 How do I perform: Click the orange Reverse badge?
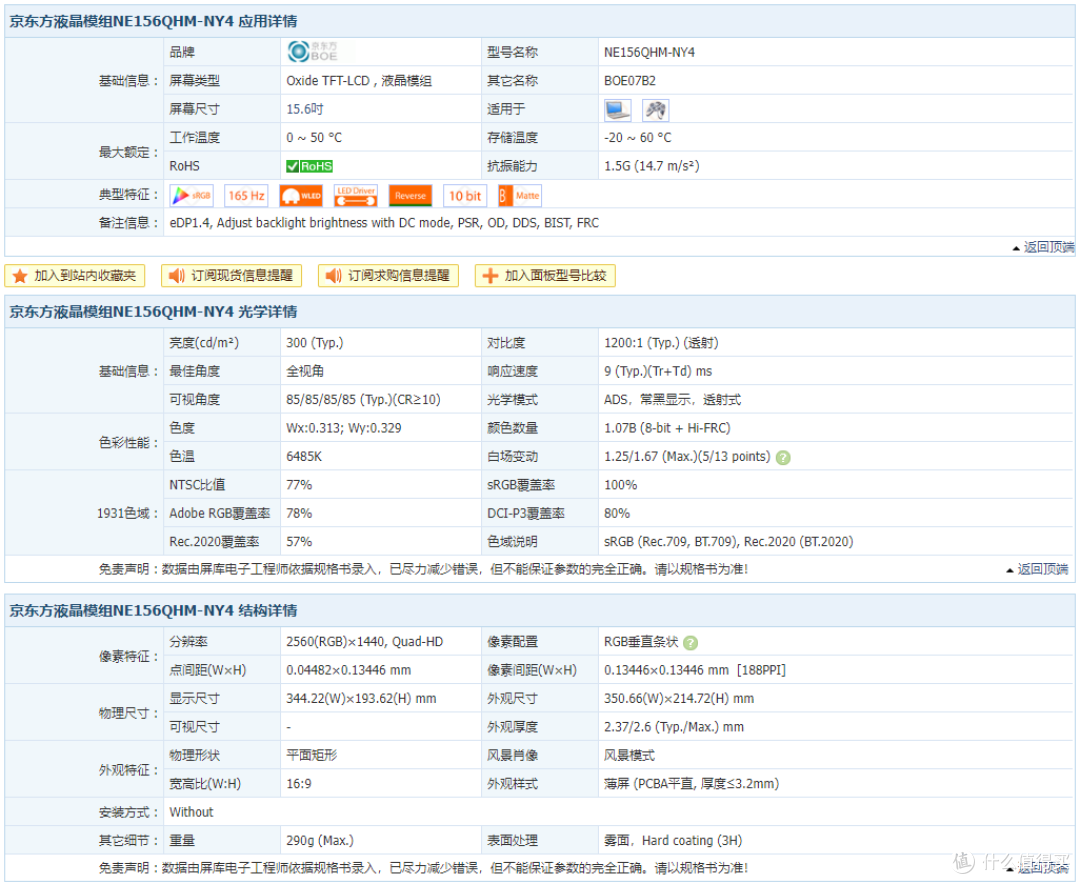(411, 196)
